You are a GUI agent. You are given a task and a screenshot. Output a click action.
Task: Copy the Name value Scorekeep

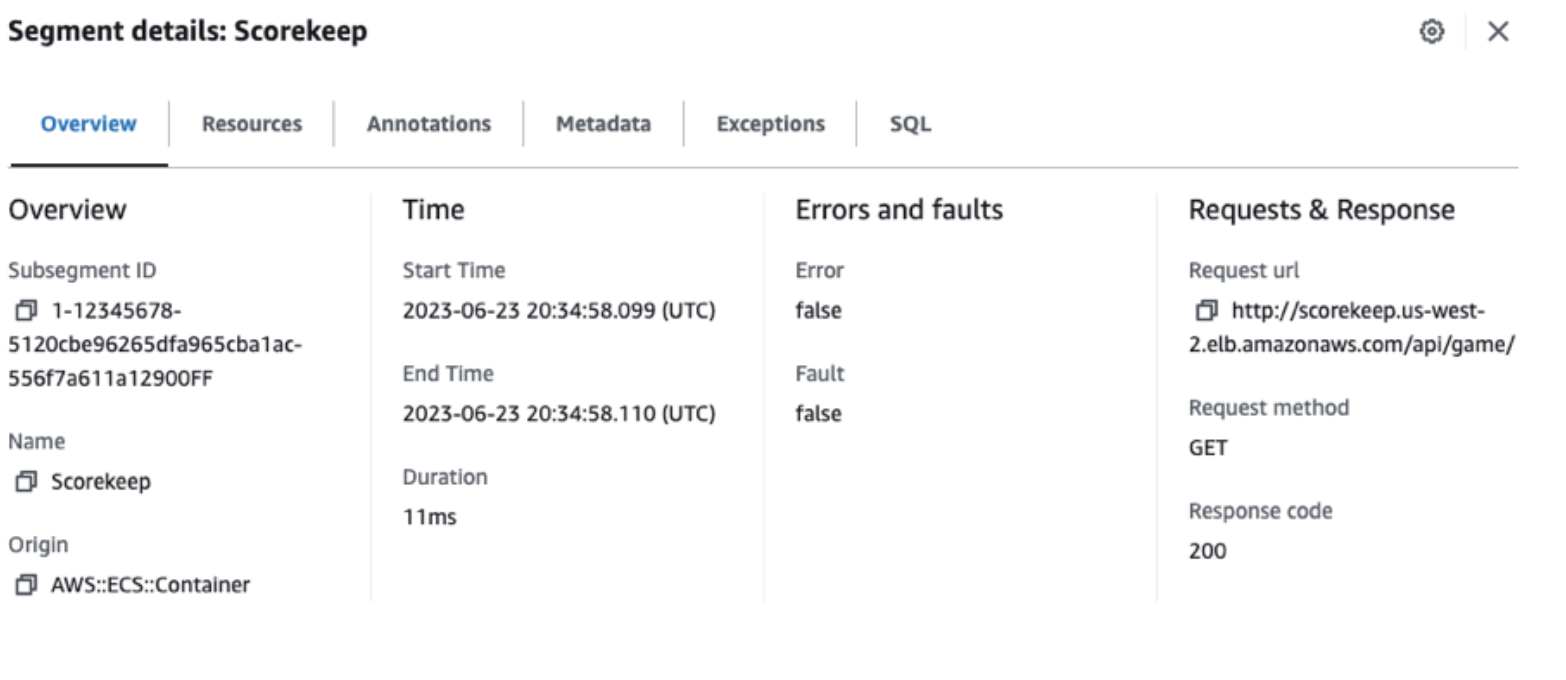point(25,482)
